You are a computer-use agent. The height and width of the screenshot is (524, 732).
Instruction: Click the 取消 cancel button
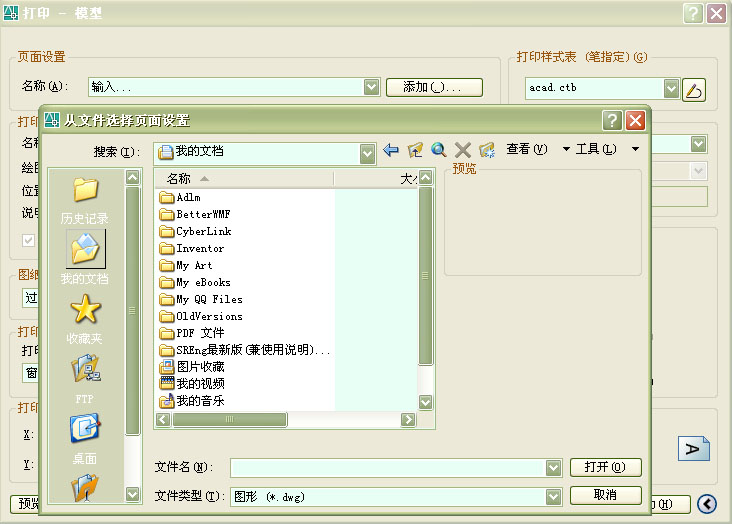[x=605, y=495]
